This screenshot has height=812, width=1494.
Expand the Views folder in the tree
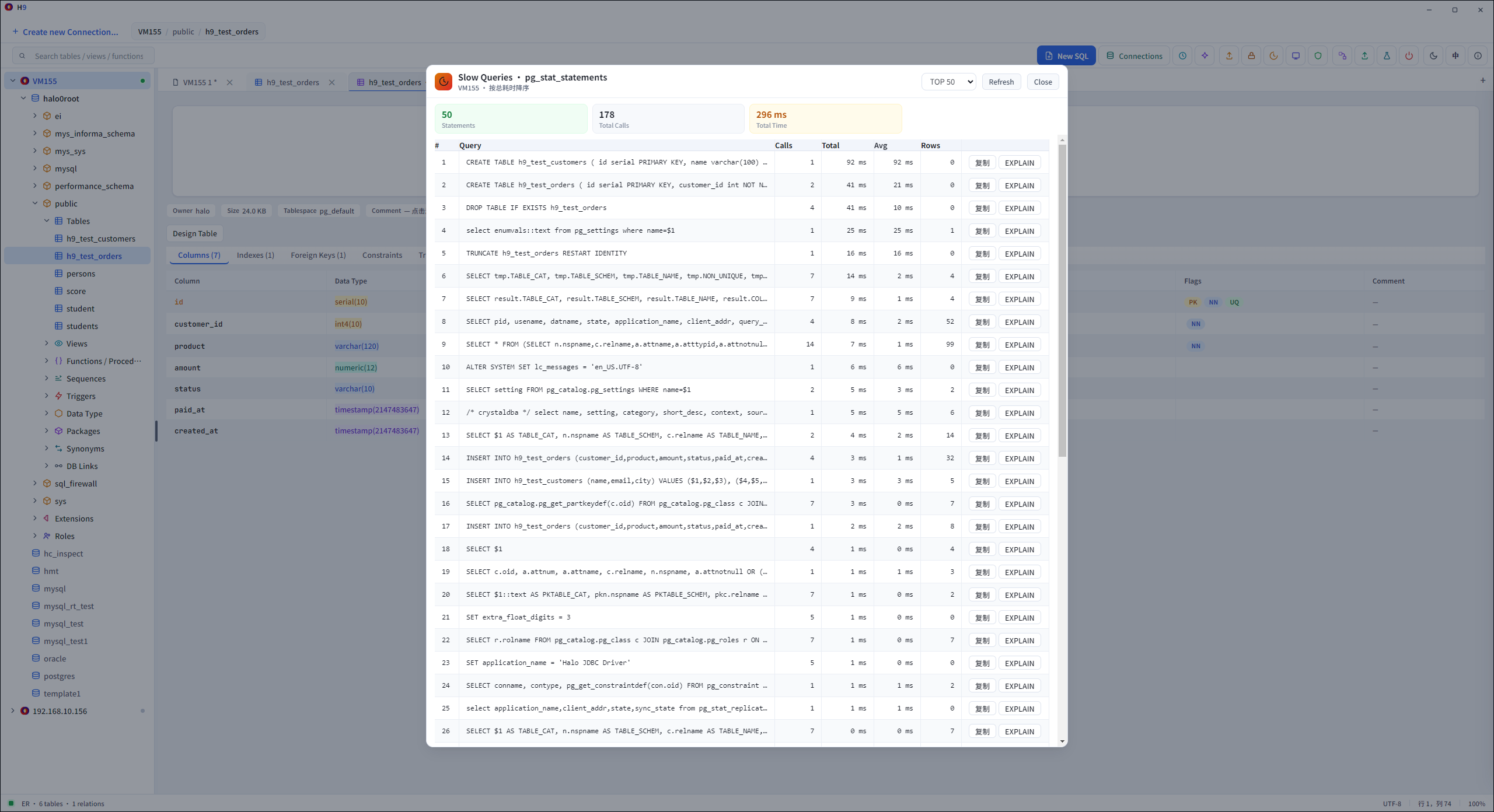[47, 344]
